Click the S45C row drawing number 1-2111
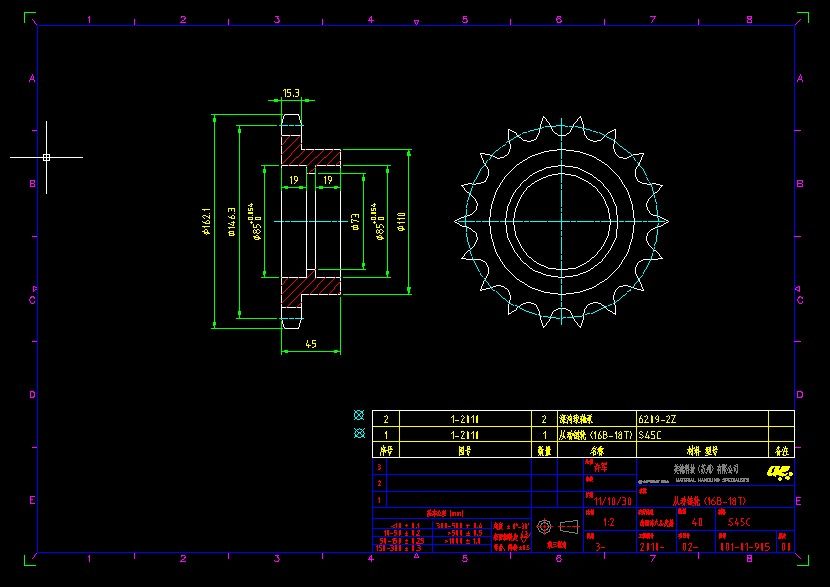The width and height of the screenshot is (830, 587). (465, 435)
